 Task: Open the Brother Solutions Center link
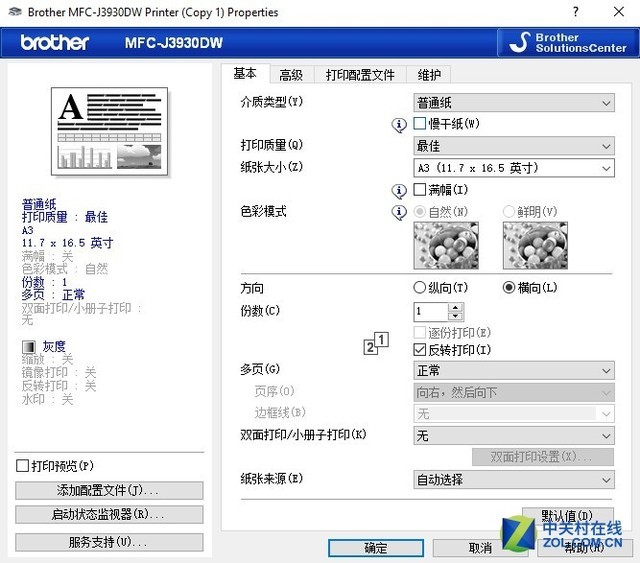[x=568, y=43]
